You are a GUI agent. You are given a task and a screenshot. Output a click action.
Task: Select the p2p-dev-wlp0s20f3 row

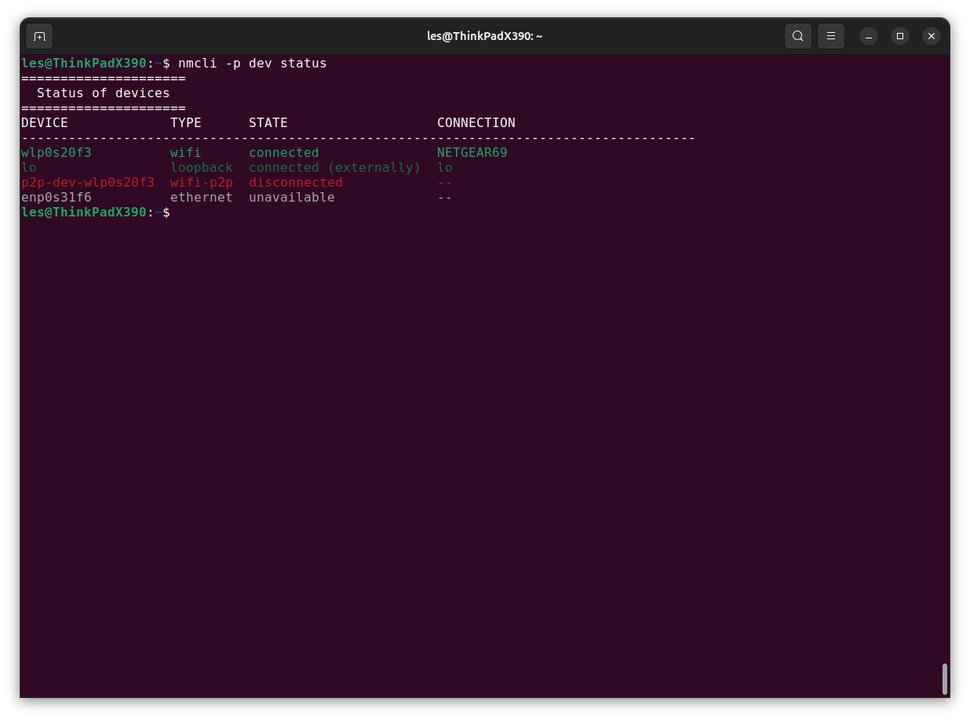tap(87, 182)
